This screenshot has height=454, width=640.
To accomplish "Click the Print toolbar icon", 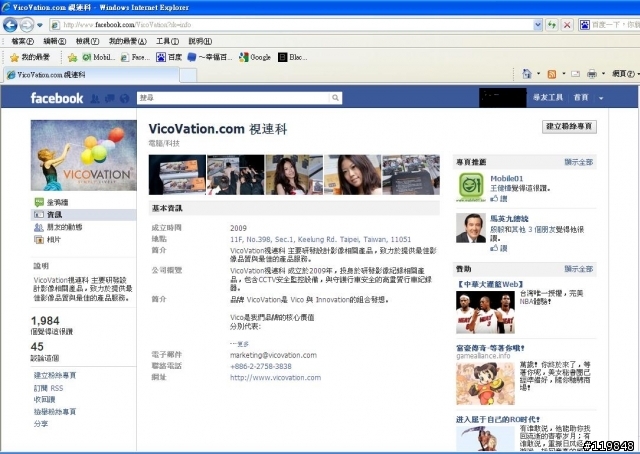I will click(x=591, y=74).
